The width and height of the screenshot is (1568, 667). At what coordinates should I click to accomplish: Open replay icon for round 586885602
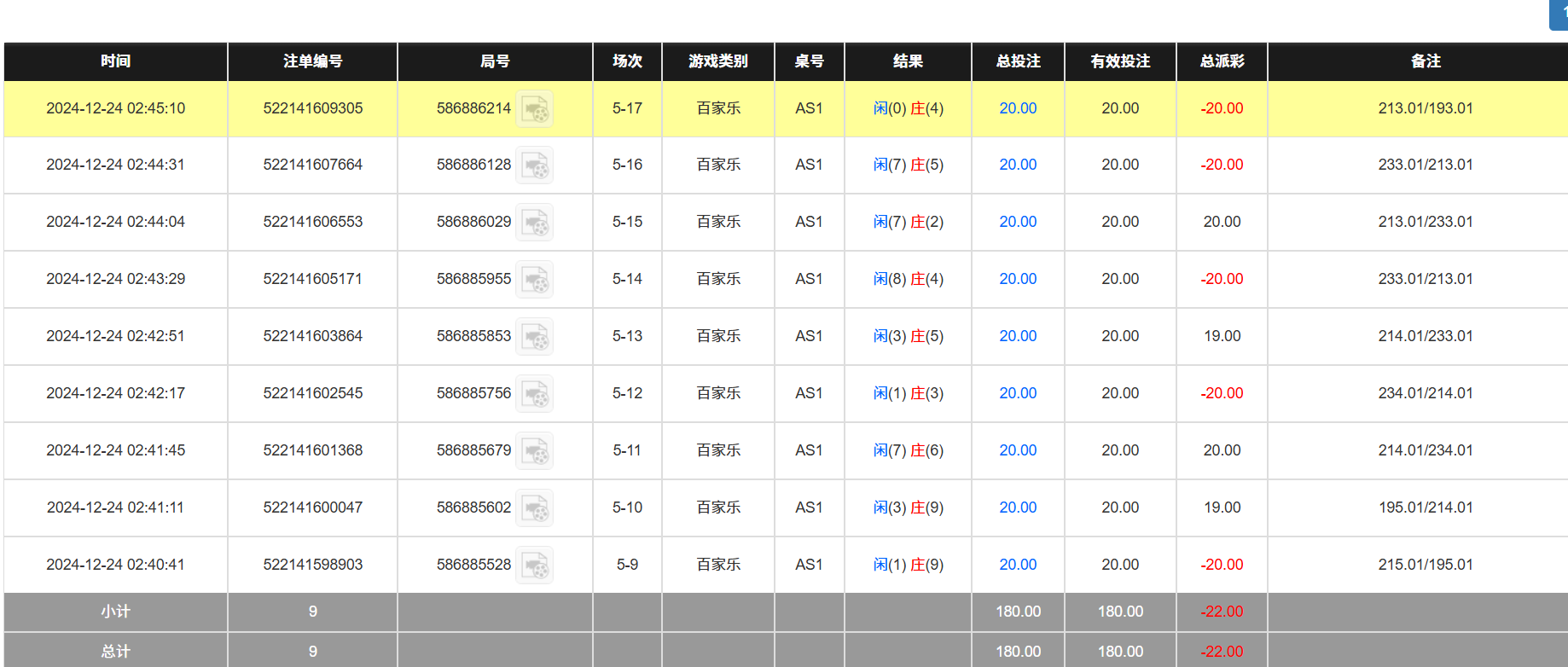(x=535, y=508)
